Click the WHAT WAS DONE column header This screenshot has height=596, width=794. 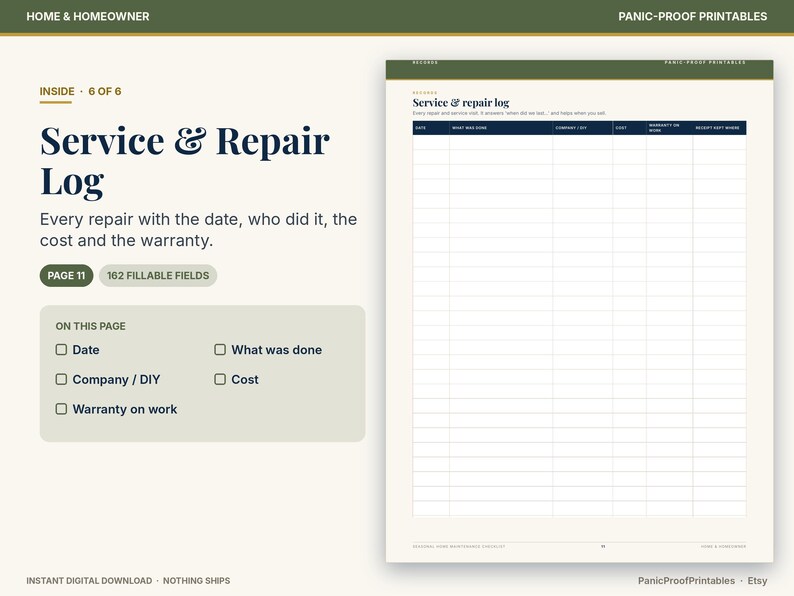pos(469,128)
